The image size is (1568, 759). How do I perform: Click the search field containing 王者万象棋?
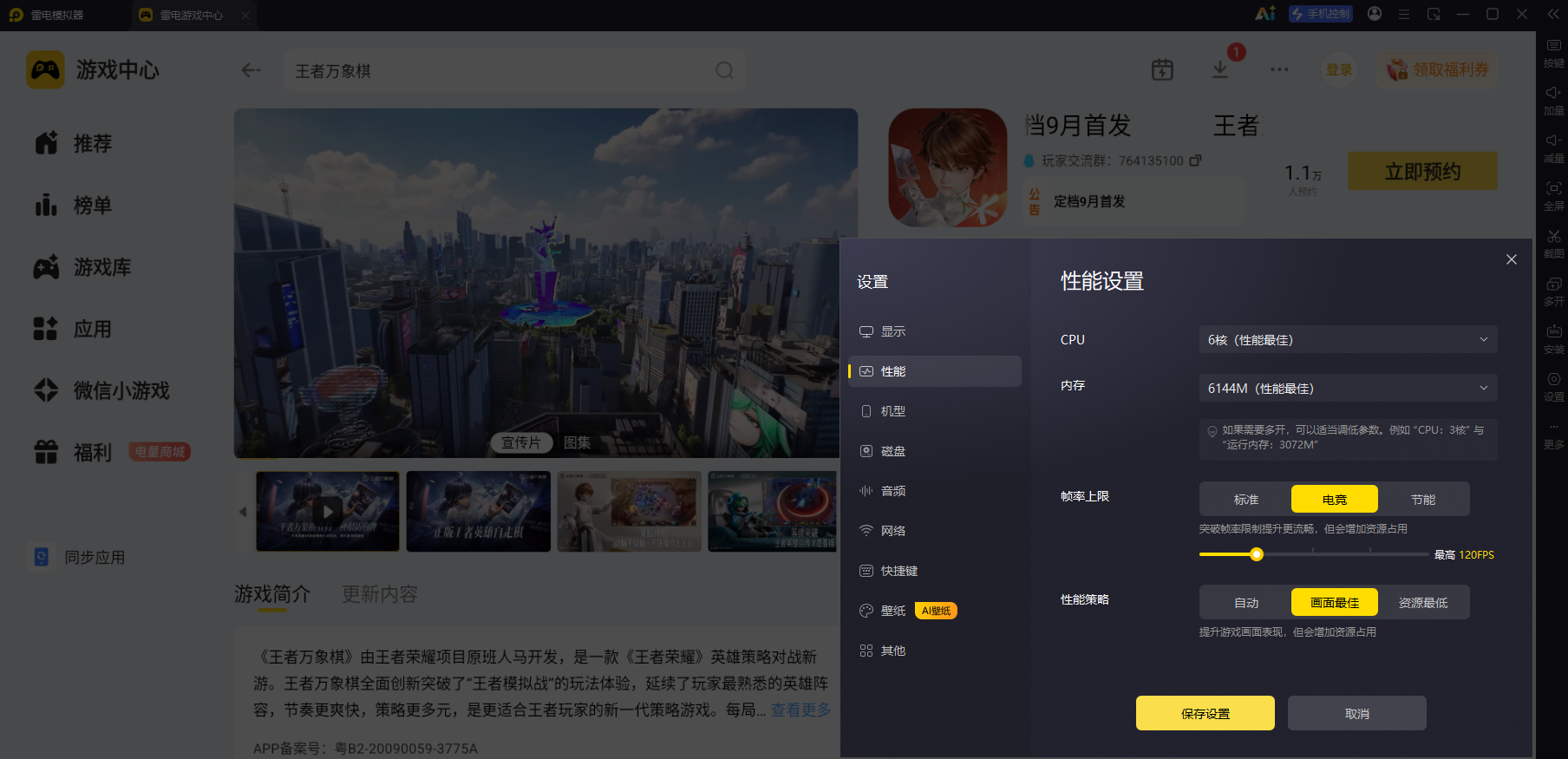coord(514,70)
